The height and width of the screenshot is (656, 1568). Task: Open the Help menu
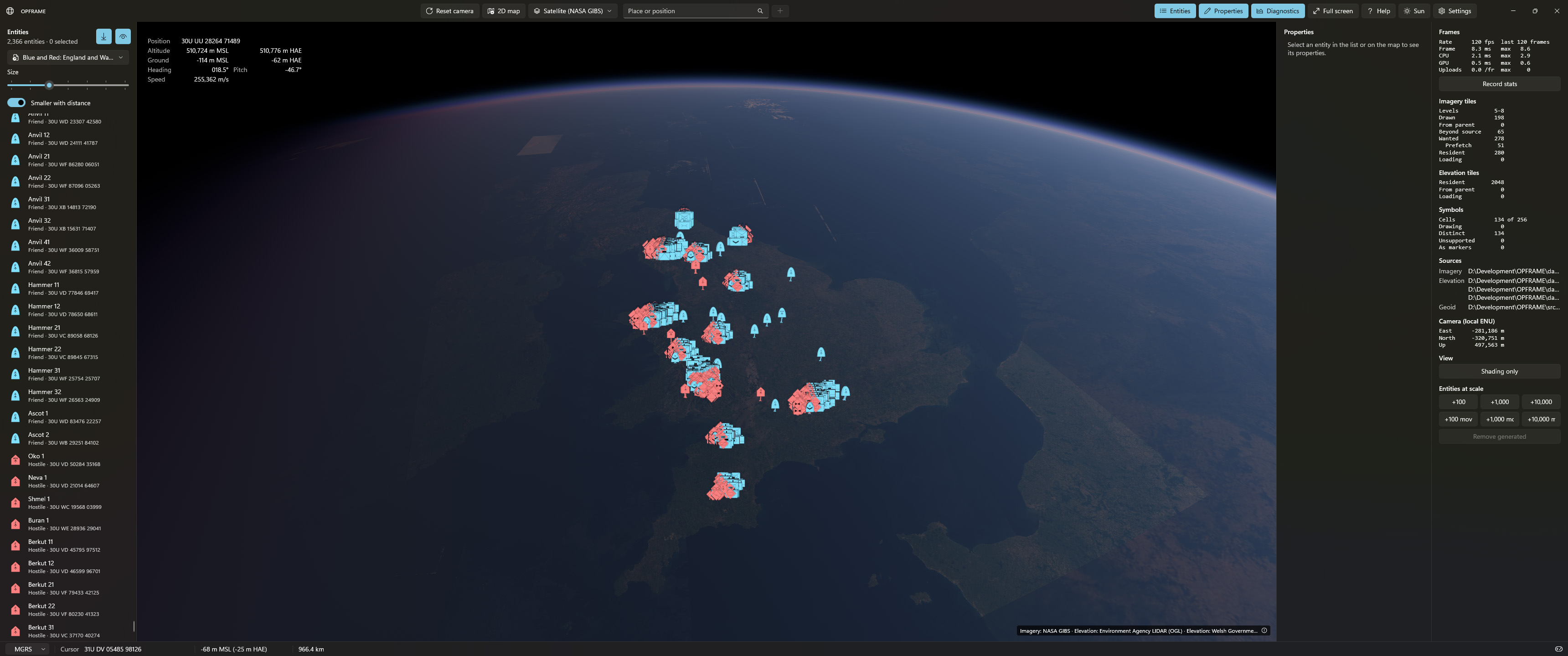[x=1378, y=11]
